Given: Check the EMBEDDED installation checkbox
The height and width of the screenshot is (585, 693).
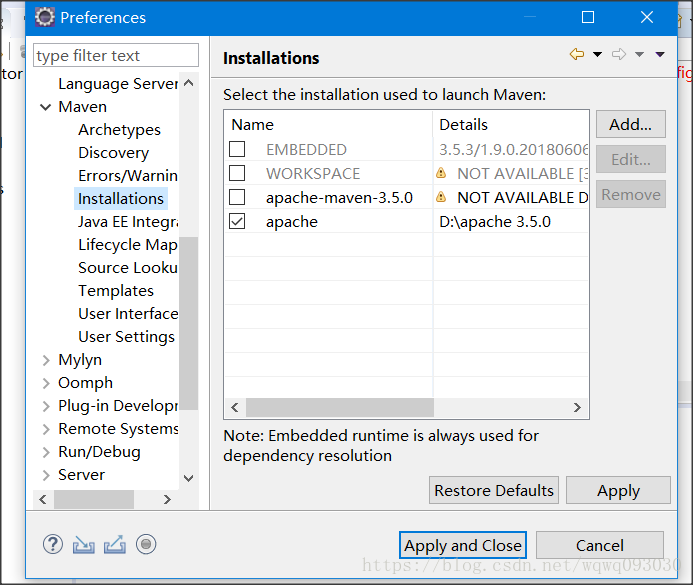Looking at the screenshot, I should tap(237, 149).
